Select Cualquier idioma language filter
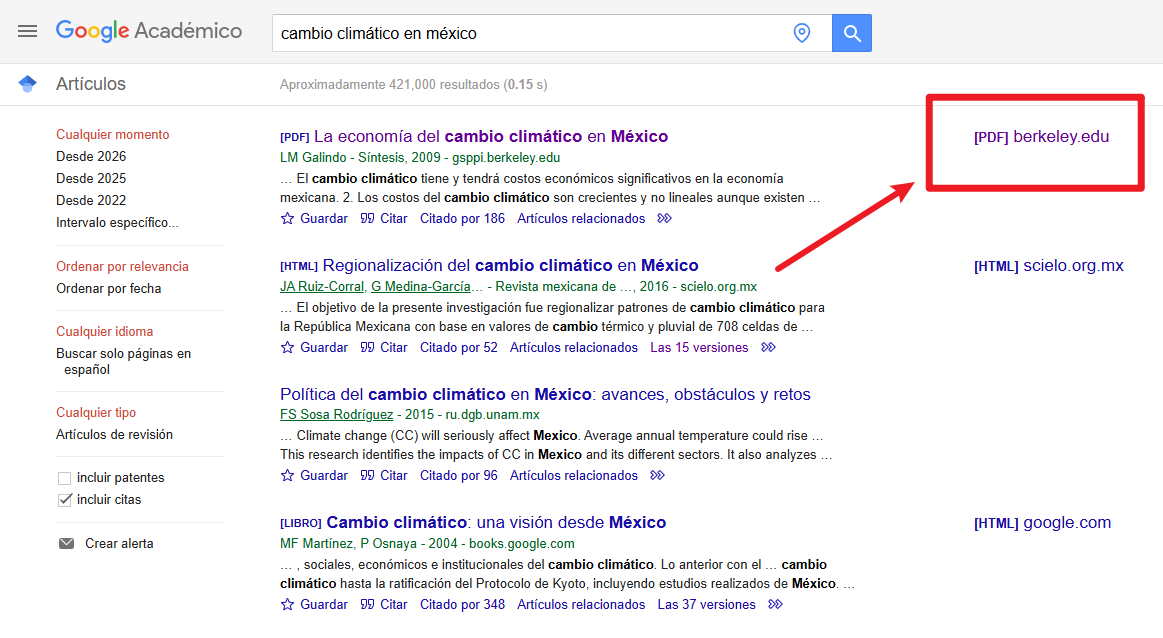Screen dimensions: 1163x638 point(105,332)
